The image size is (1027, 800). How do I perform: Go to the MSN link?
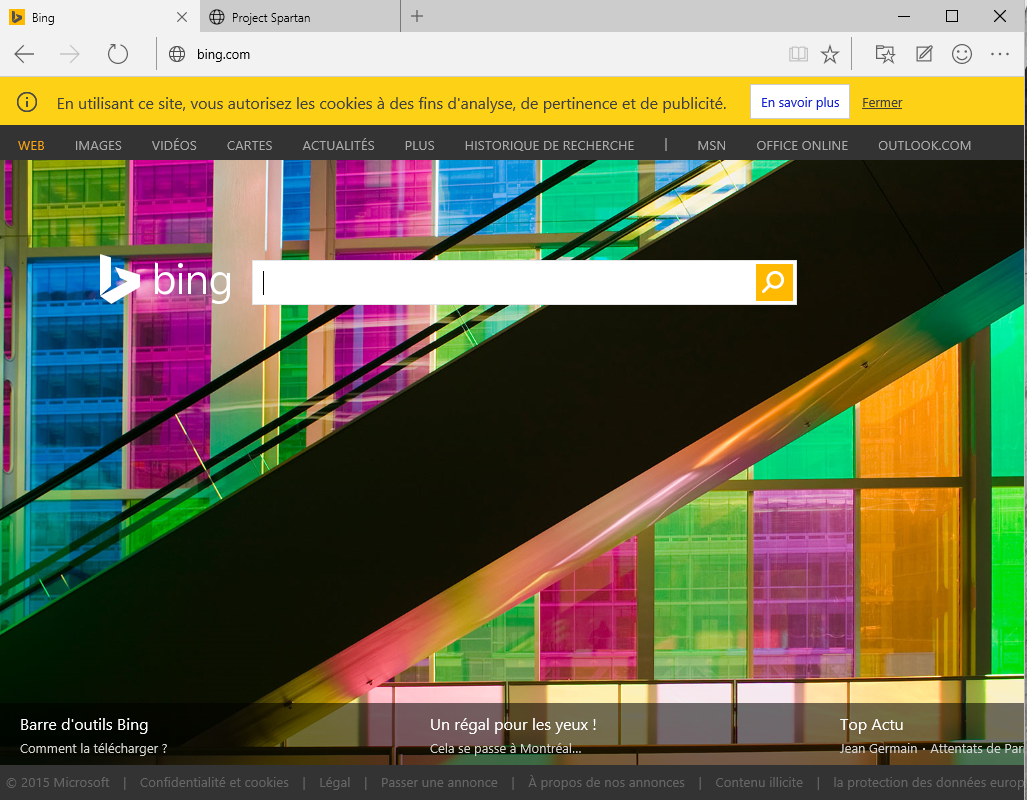click(x=711, y=145)
